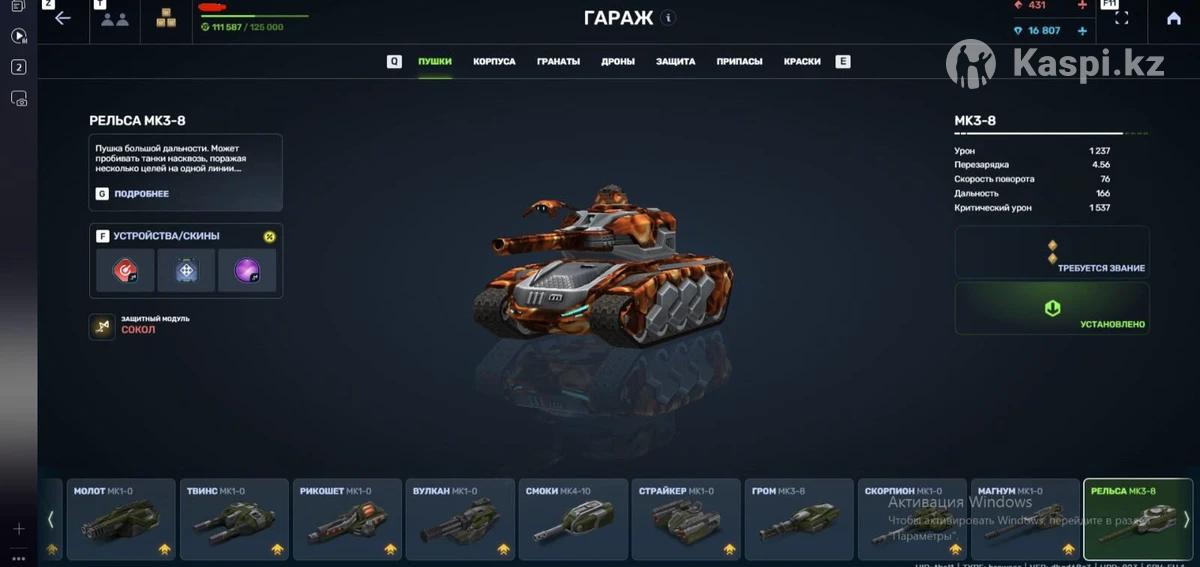Add crystals with the blue plus
Screen dimensions: 1200x567
click(x=1082, y=31)
